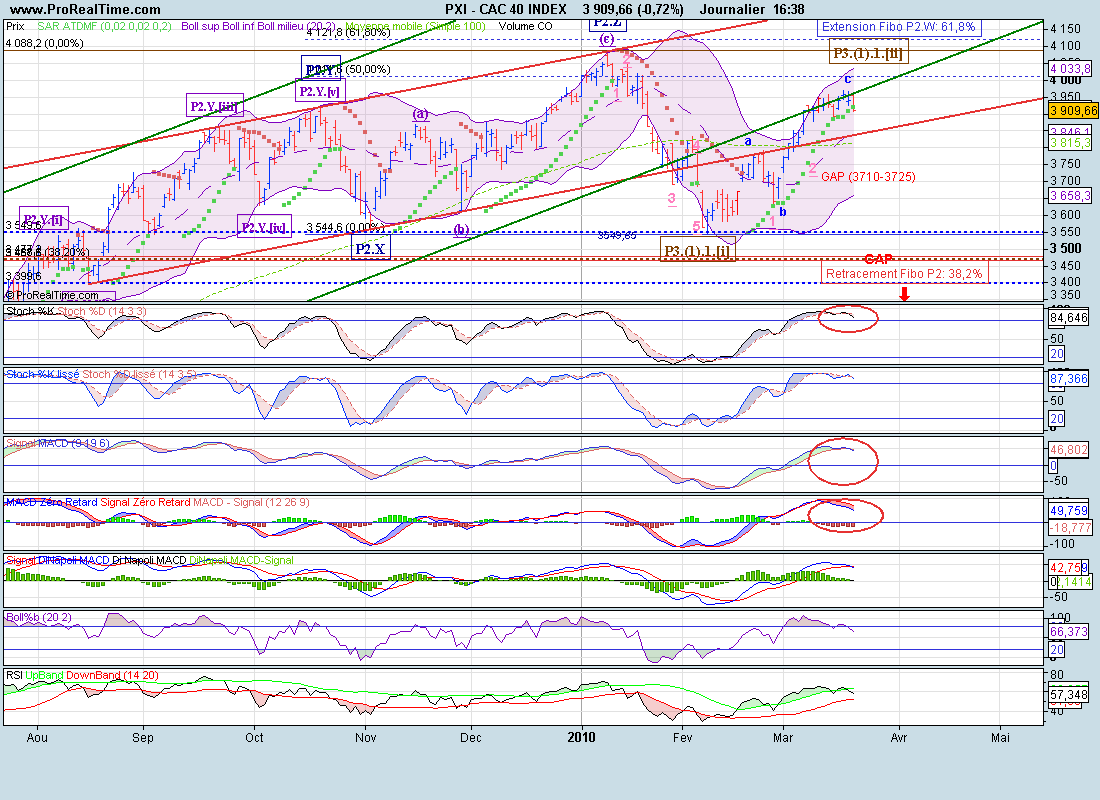1100x800 pixels.
Task: Click the Volume CO legend label
Action: coord(525,26)
